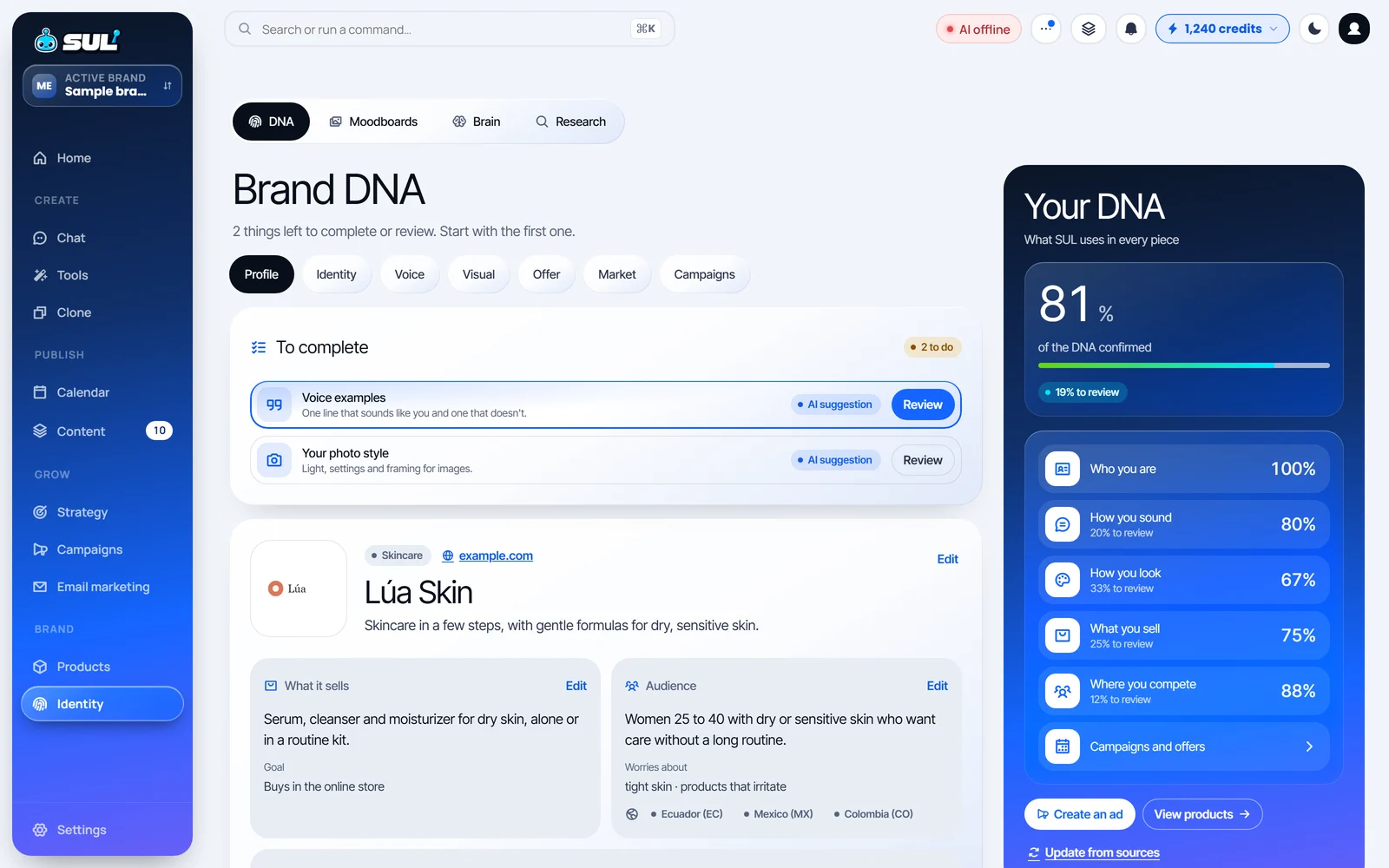Open Chat from the sidebar
The image size is (1389, 868).
point(102,238)
